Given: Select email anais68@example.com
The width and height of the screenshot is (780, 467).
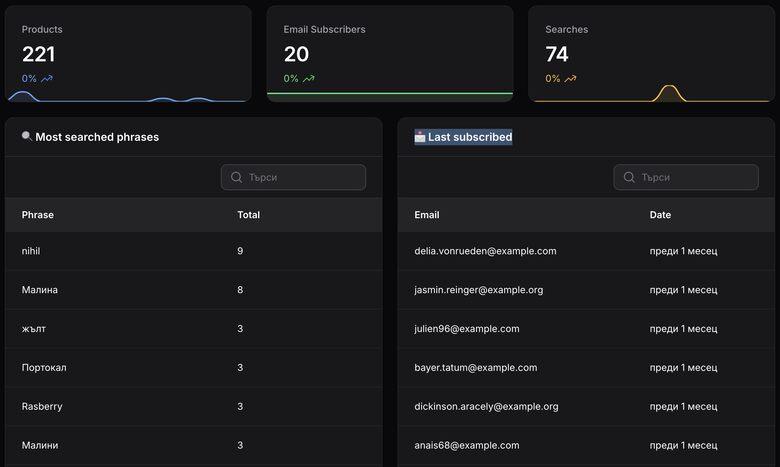Looking at the screenshot, I should point(467,445).
